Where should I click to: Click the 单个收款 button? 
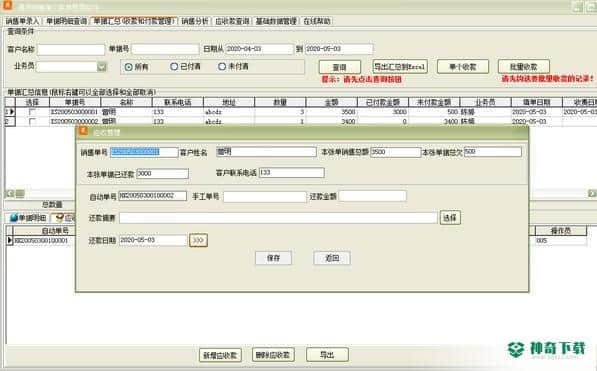click(463, 67)
